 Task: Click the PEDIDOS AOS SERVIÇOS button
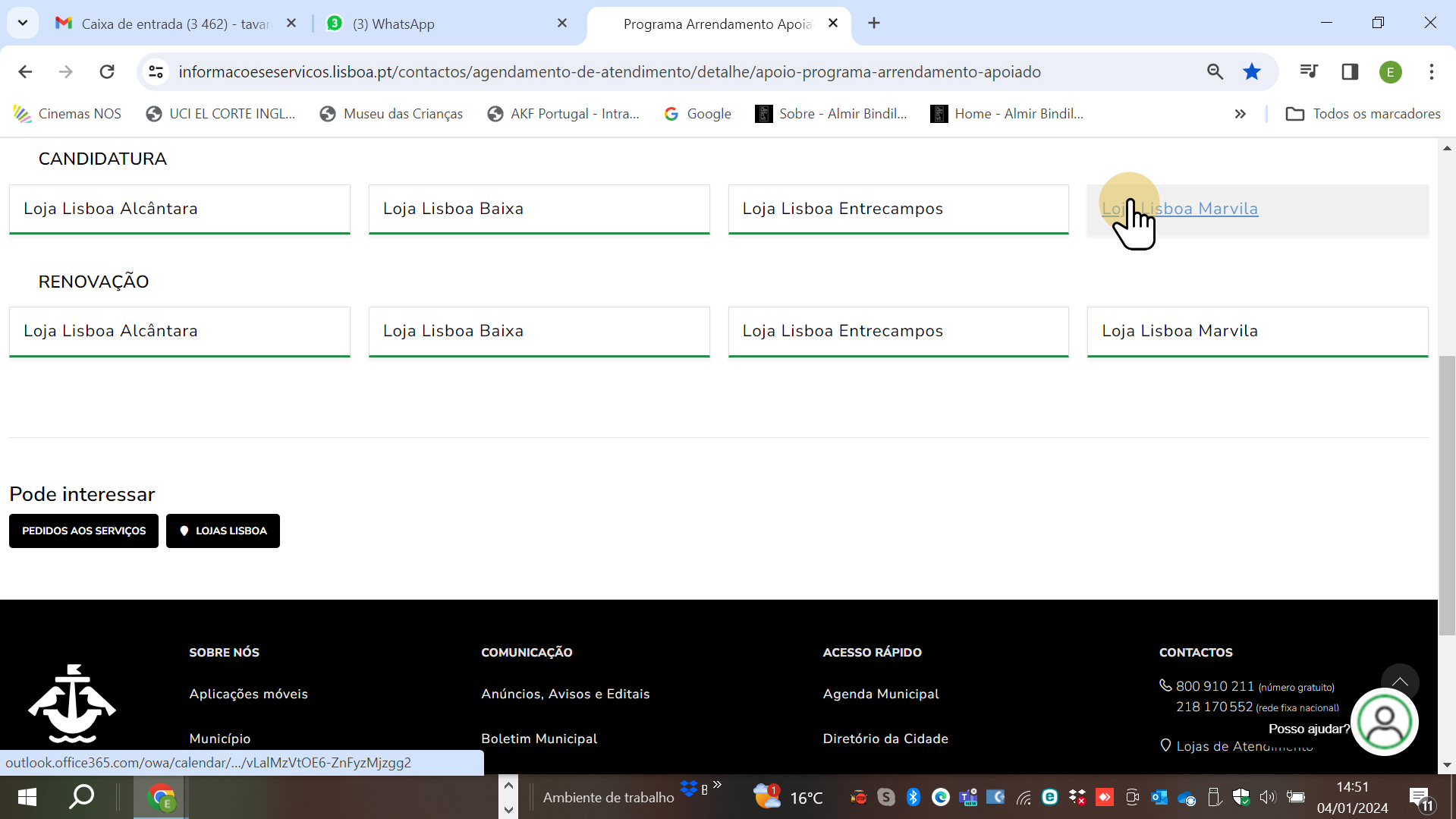click(x=83, y=531)
